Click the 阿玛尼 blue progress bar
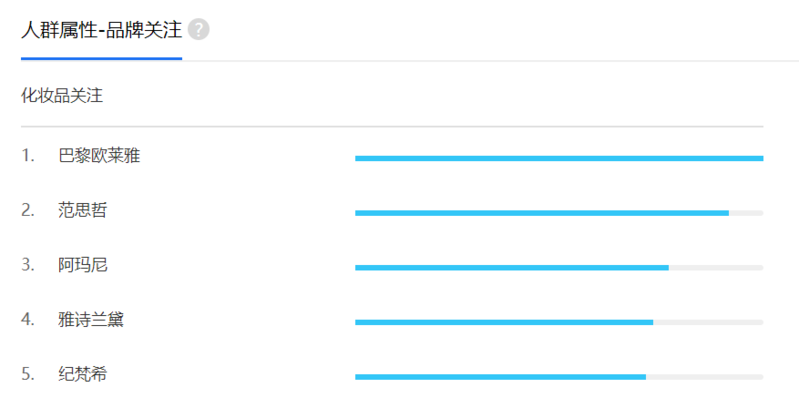The width and height of the screenshot is (799, 418). (x=512, y=268)
